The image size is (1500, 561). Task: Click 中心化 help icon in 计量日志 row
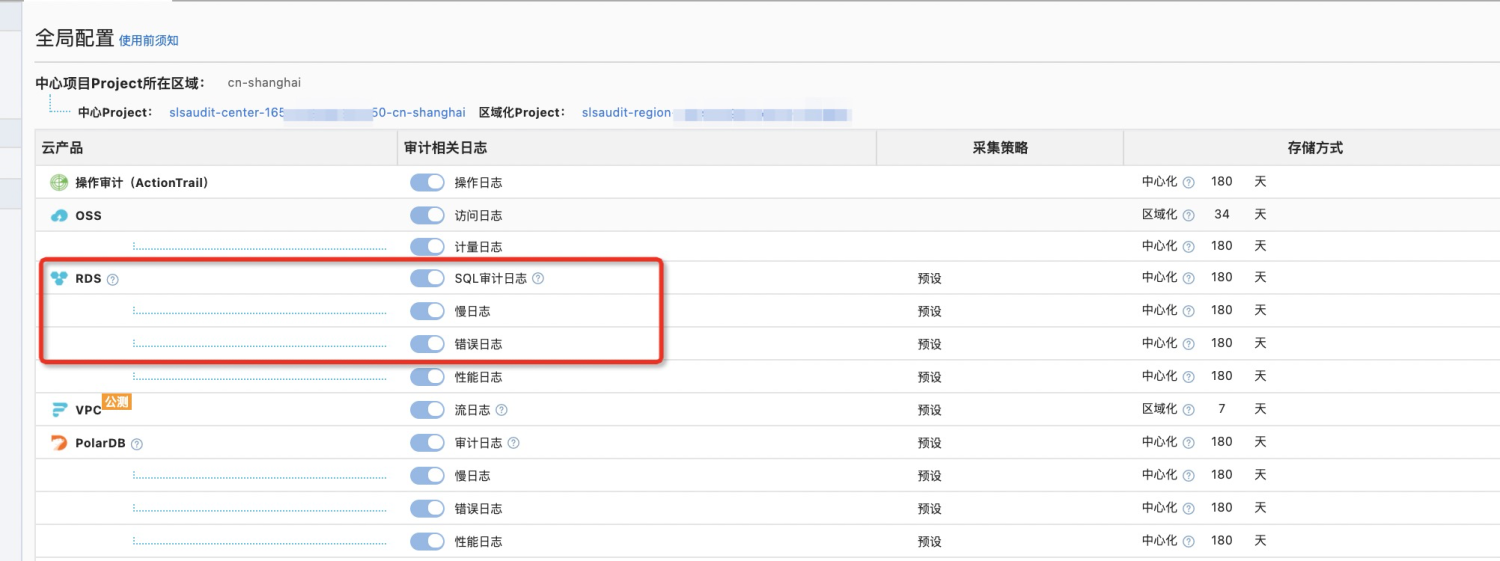coord(1189,246)
